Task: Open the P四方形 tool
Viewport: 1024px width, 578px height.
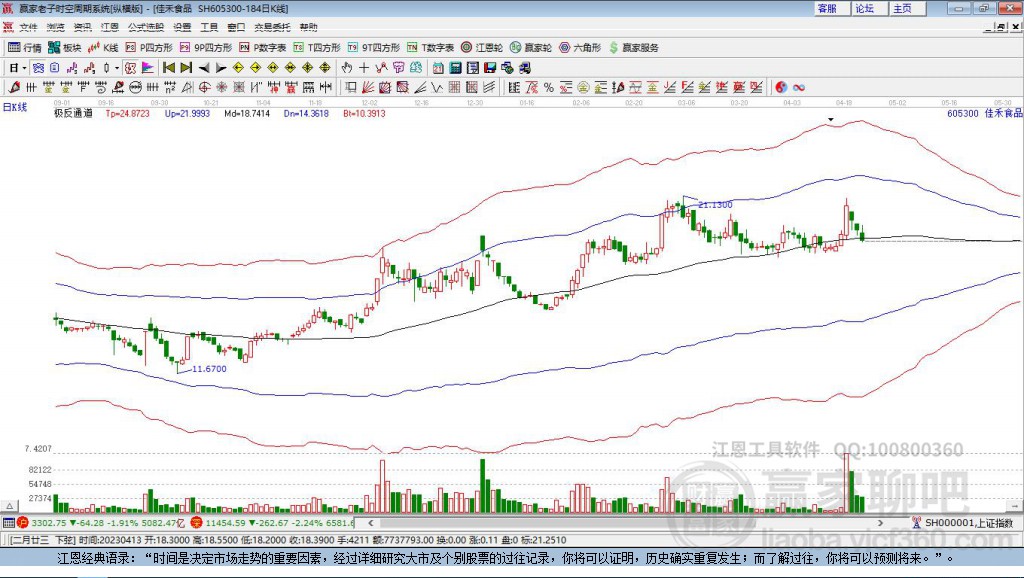Action: pyautogui.click(x=149, y=48)
